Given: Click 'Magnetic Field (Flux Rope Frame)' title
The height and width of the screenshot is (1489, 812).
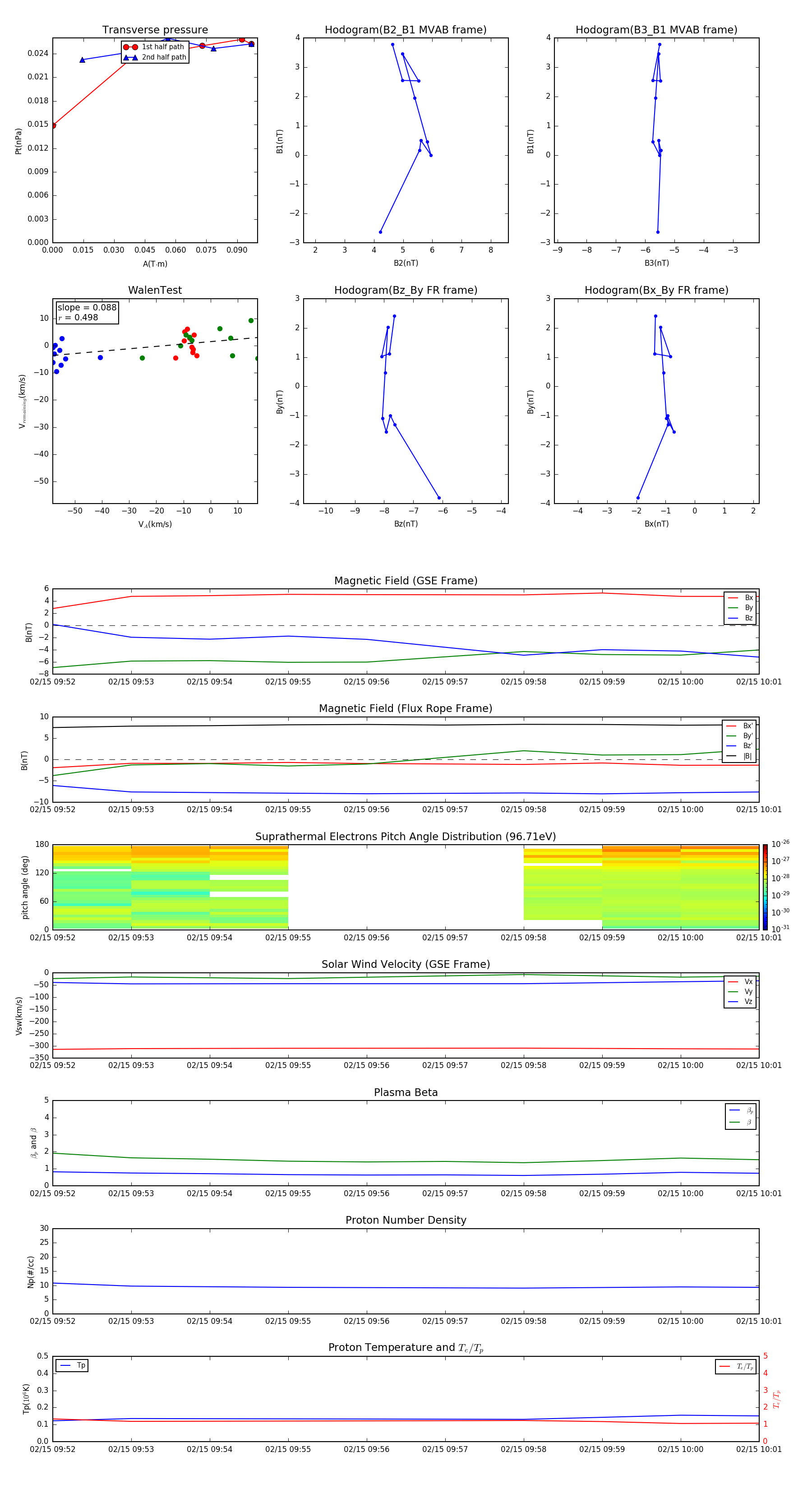Looking at the screenshot, I should [406, 709].
